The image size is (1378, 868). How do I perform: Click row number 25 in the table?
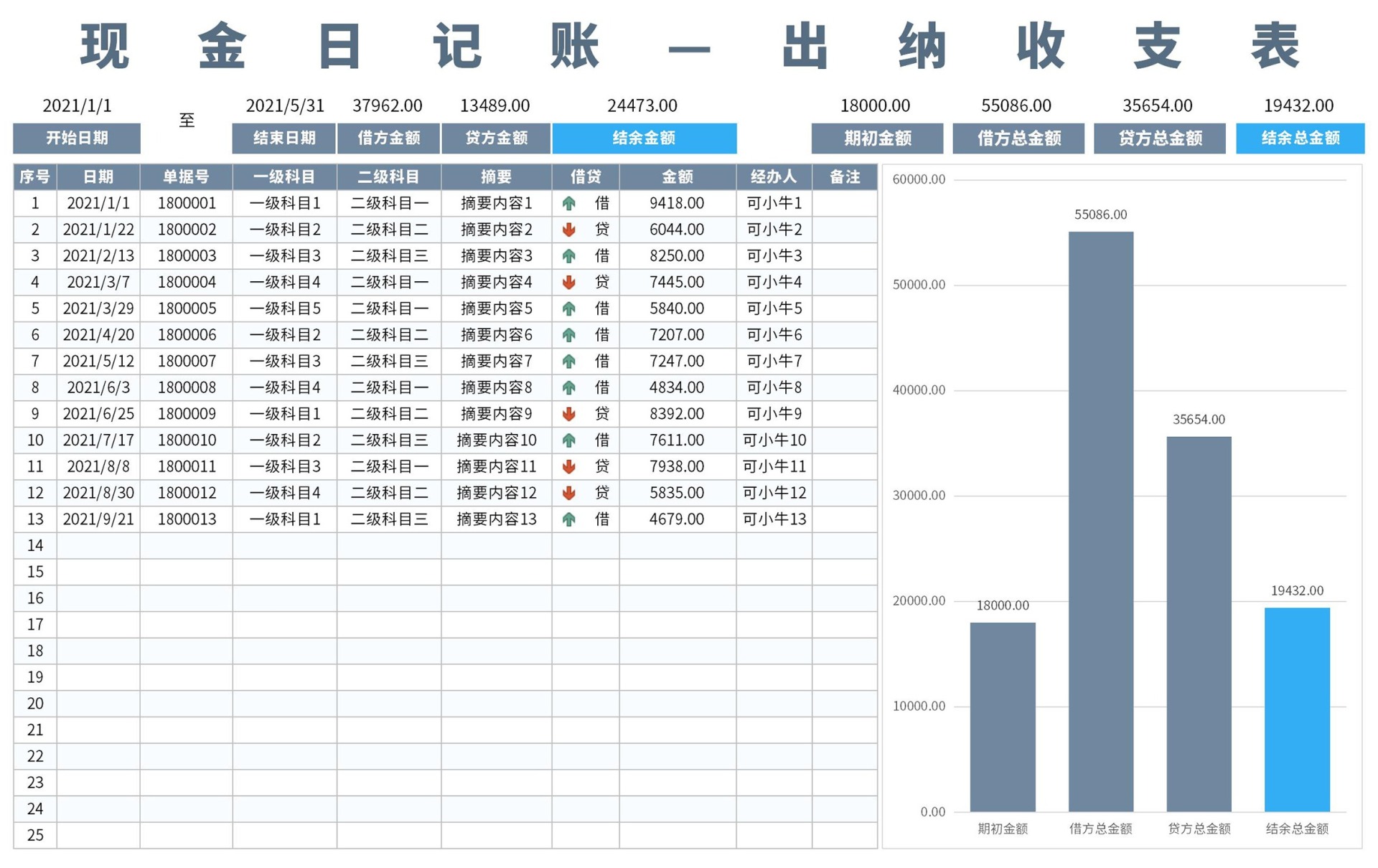(34, 836)
